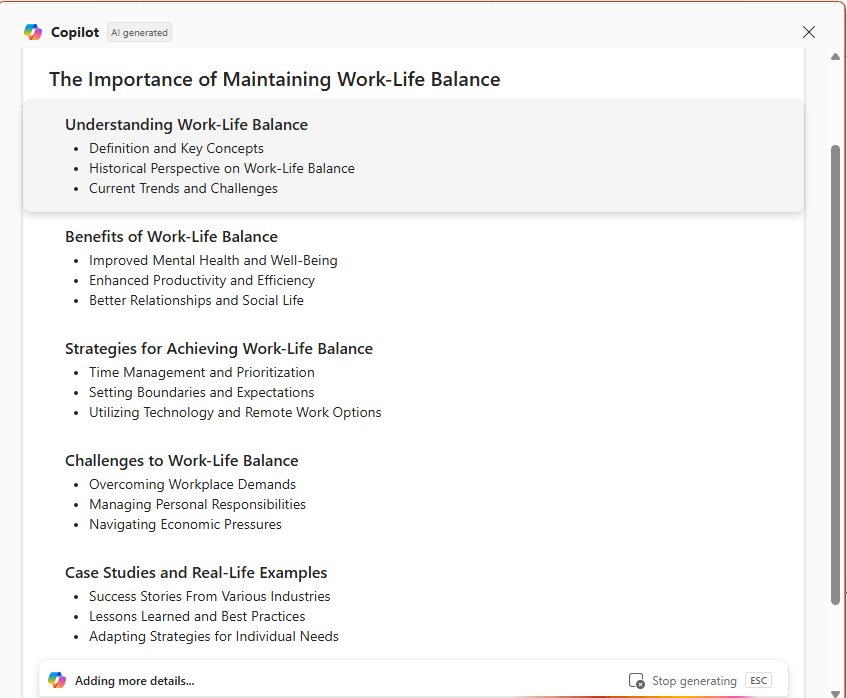Dismiss the Copilot draft with the X

coord(808,32)
